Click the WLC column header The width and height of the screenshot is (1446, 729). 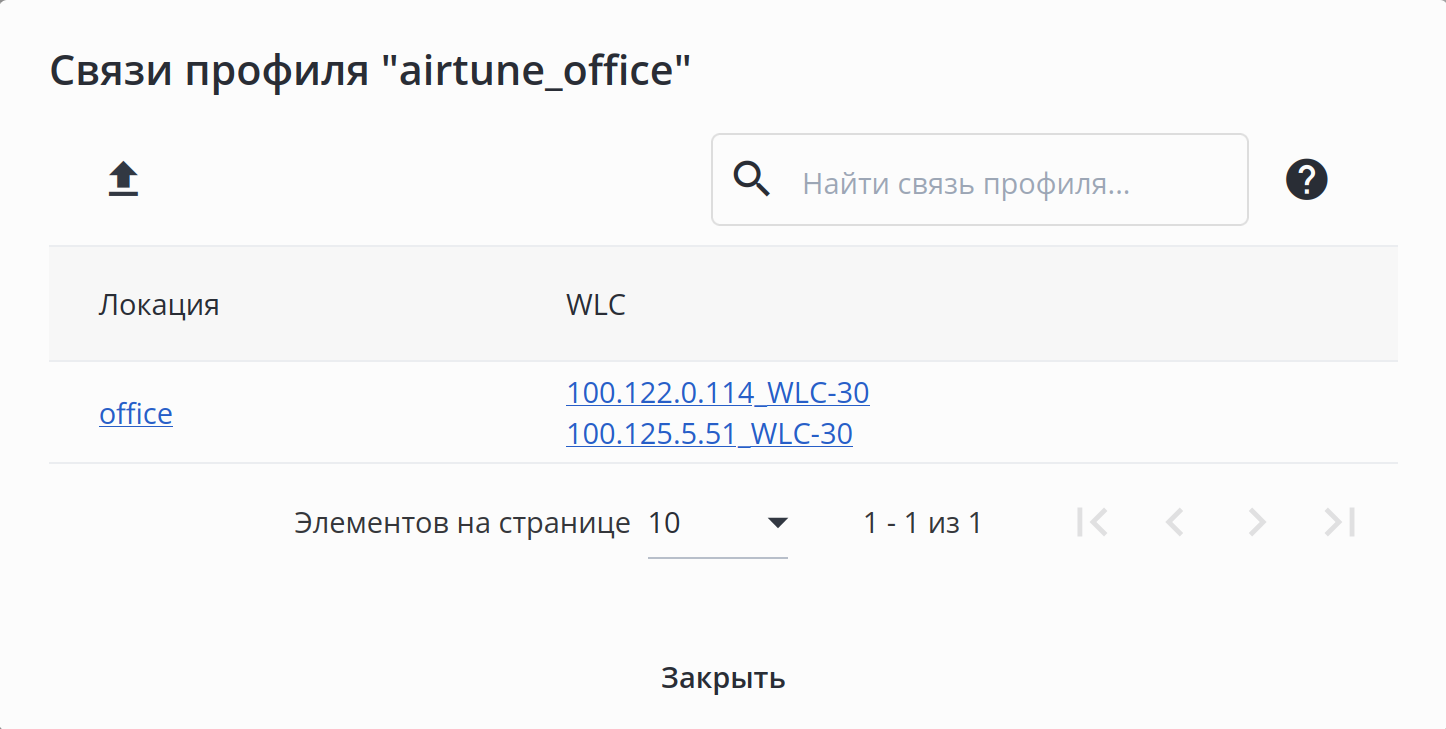point(596,305)
